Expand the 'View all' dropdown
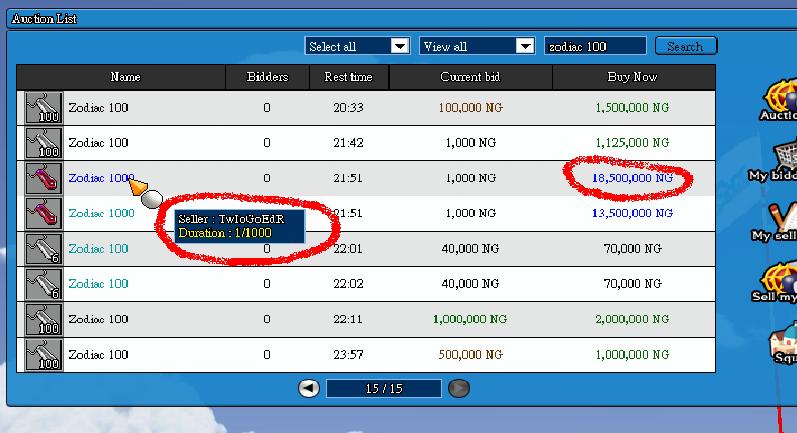797x433 pixels. pos(525,46)
